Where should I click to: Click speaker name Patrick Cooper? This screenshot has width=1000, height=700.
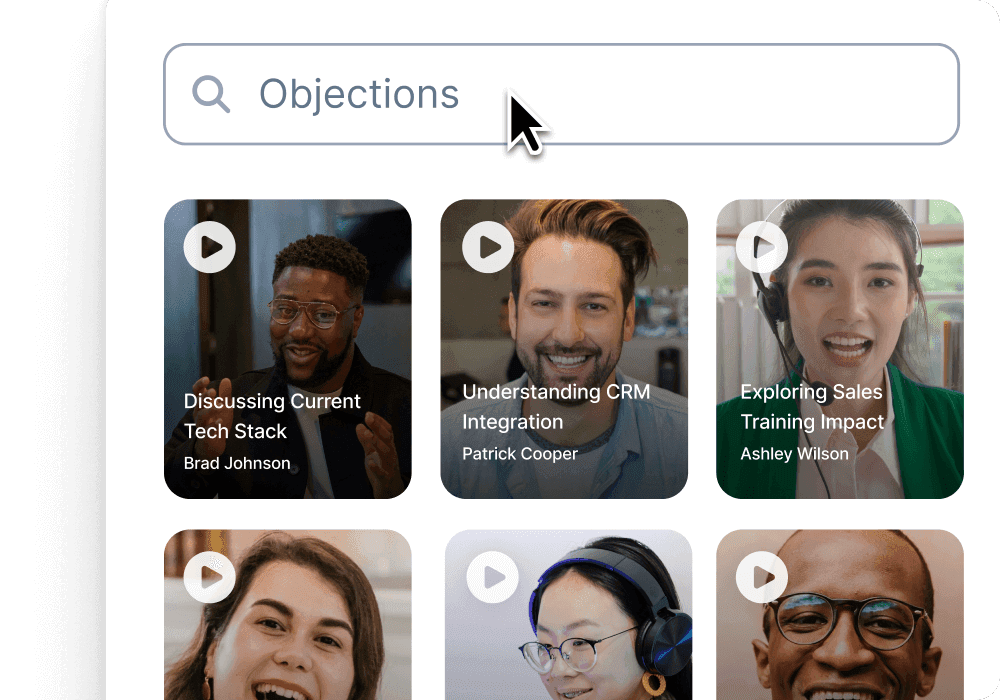pyautogui.click(x=520, y=454)
